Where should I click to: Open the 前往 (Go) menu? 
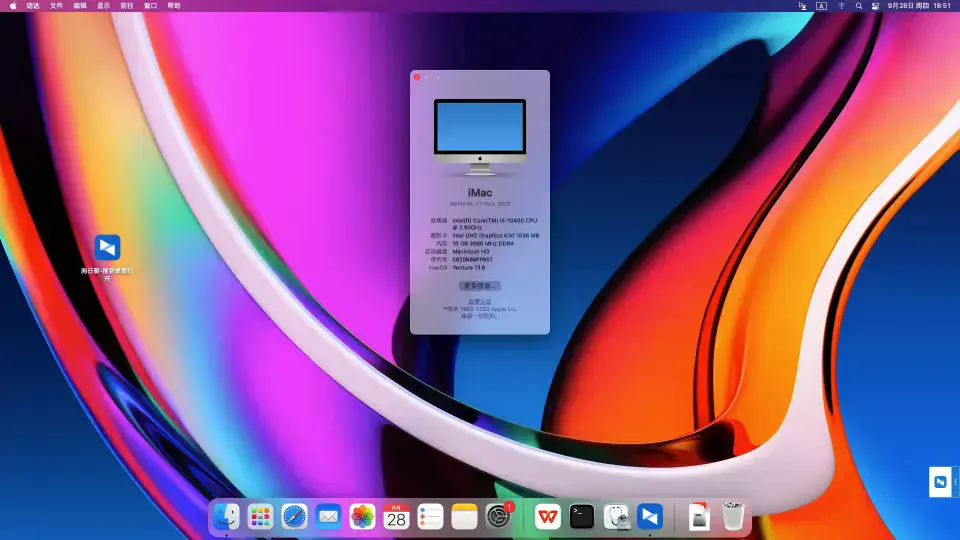[x=127, y=6]
